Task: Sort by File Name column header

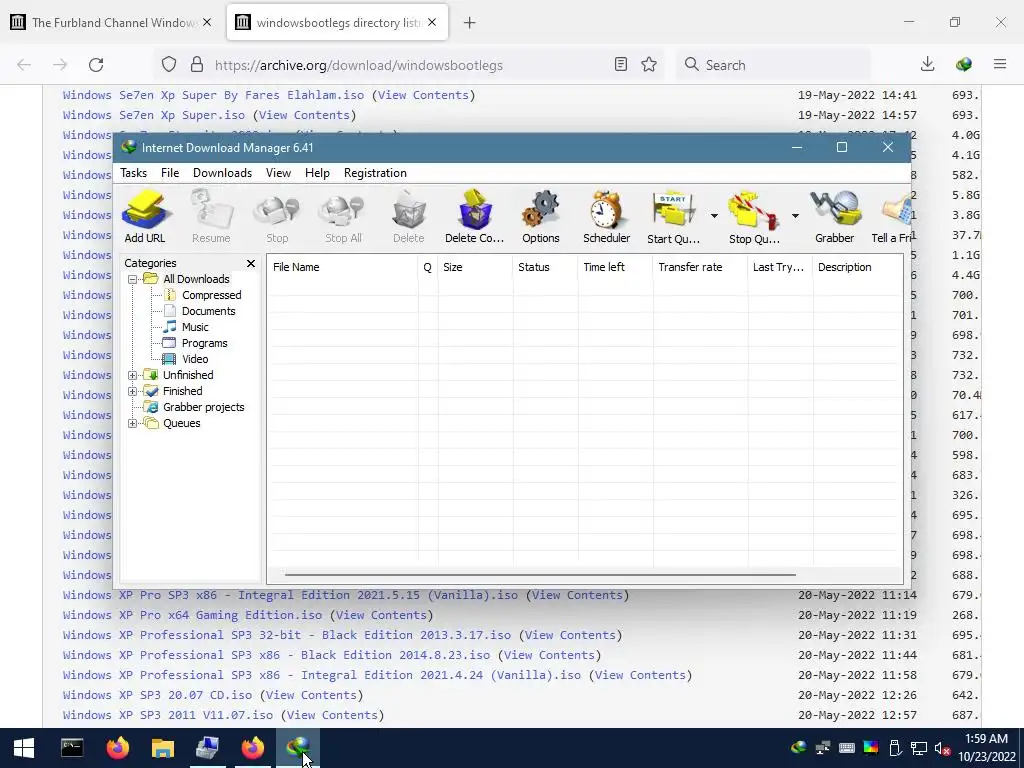Action: click(342, 267)
